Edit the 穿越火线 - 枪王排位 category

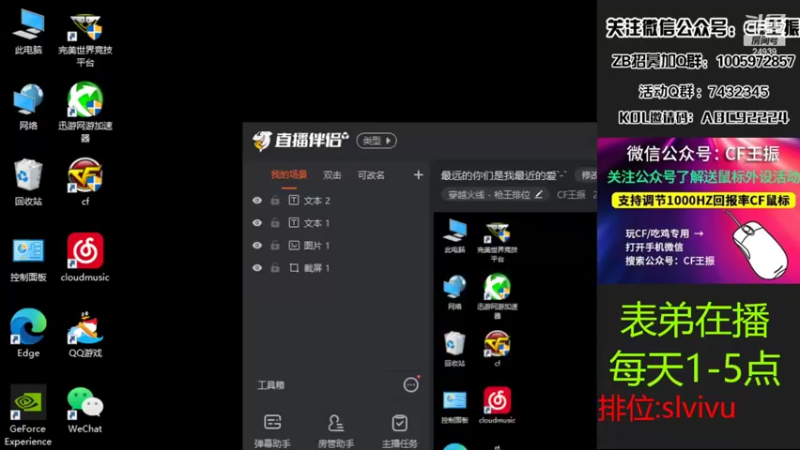538,194
